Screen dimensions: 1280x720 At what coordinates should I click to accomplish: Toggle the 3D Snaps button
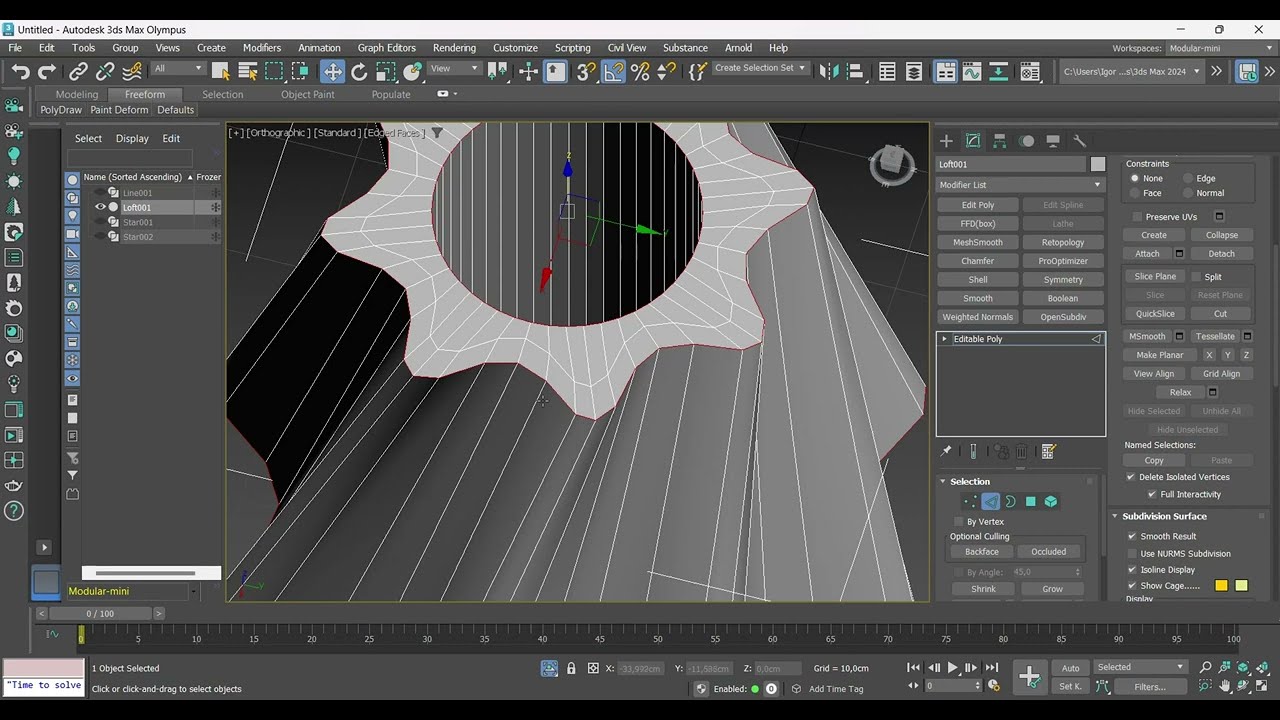586,71
